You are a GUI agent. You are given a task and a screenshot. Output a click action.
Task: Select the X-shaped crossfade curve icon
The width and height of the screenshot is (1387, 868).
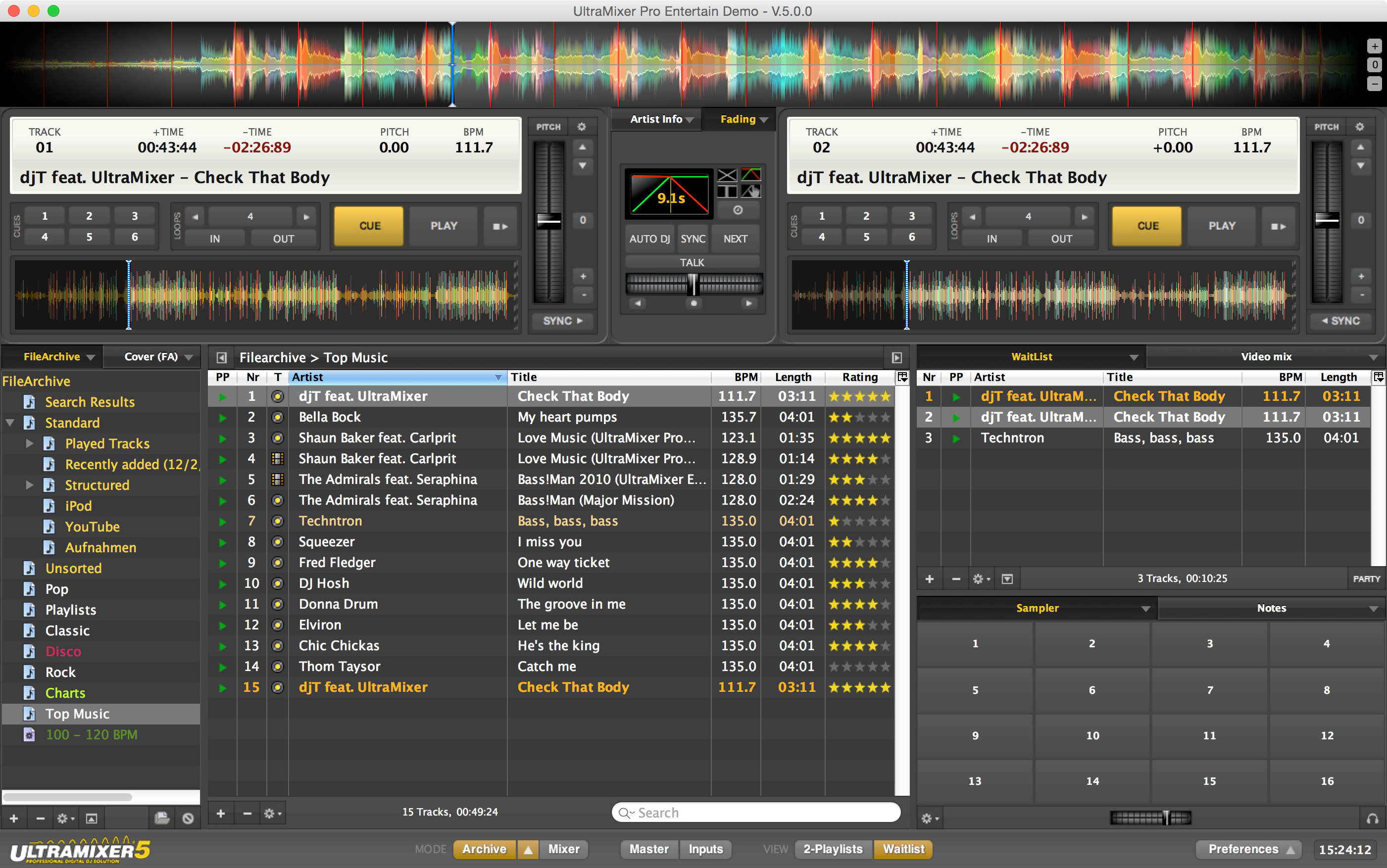[x=727, y=175]
